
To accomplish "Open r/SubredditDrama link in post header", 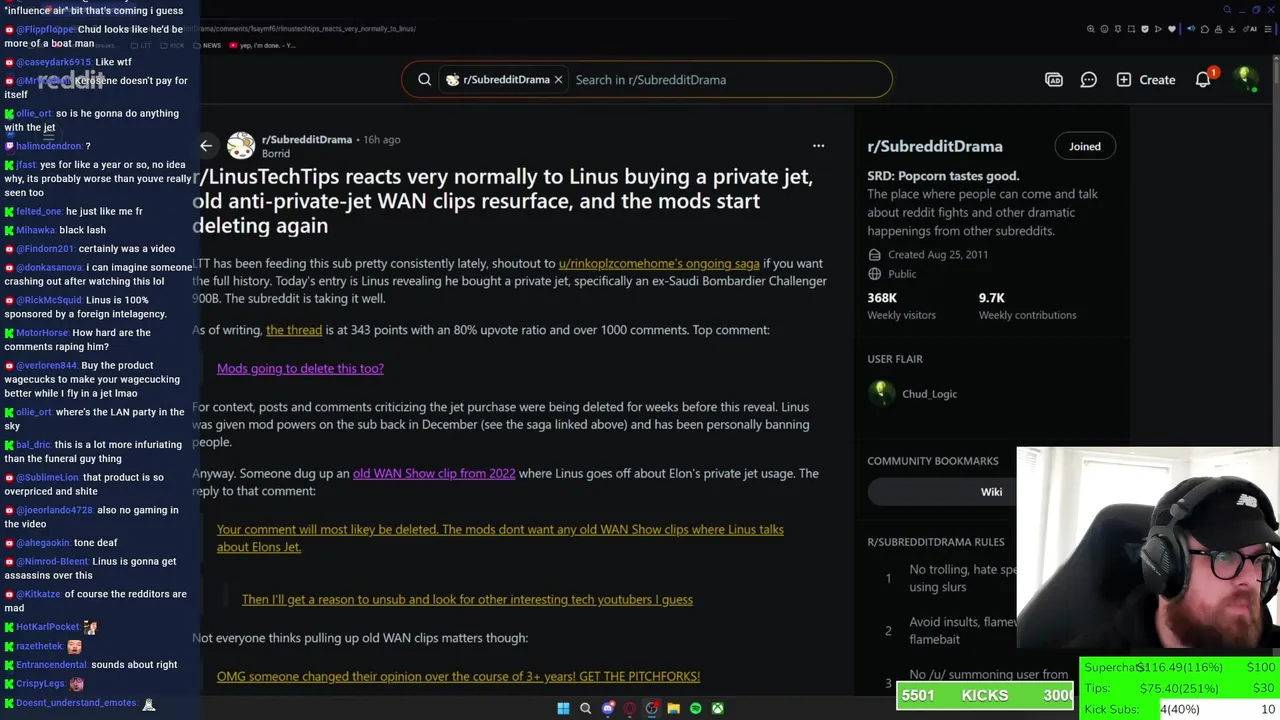I will click(x=307, y=140).
